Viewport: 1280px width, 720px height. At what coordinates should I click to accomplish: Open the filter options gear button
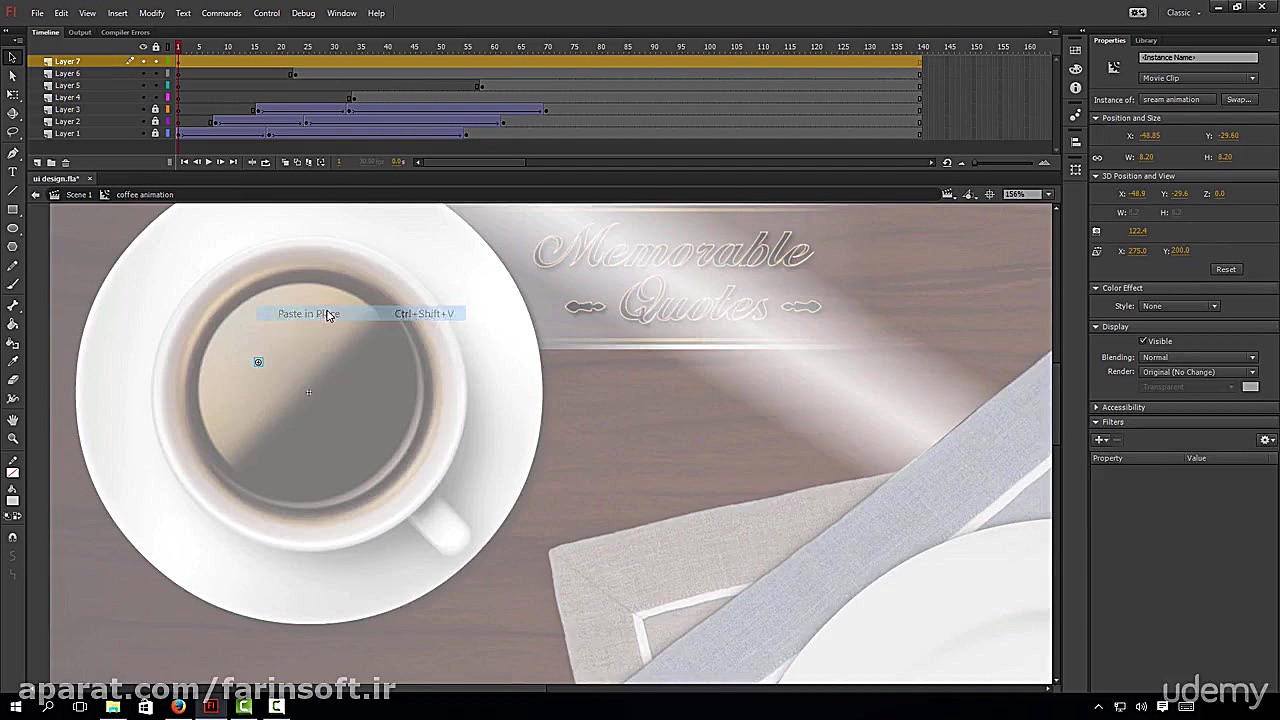coord(1266,440)
